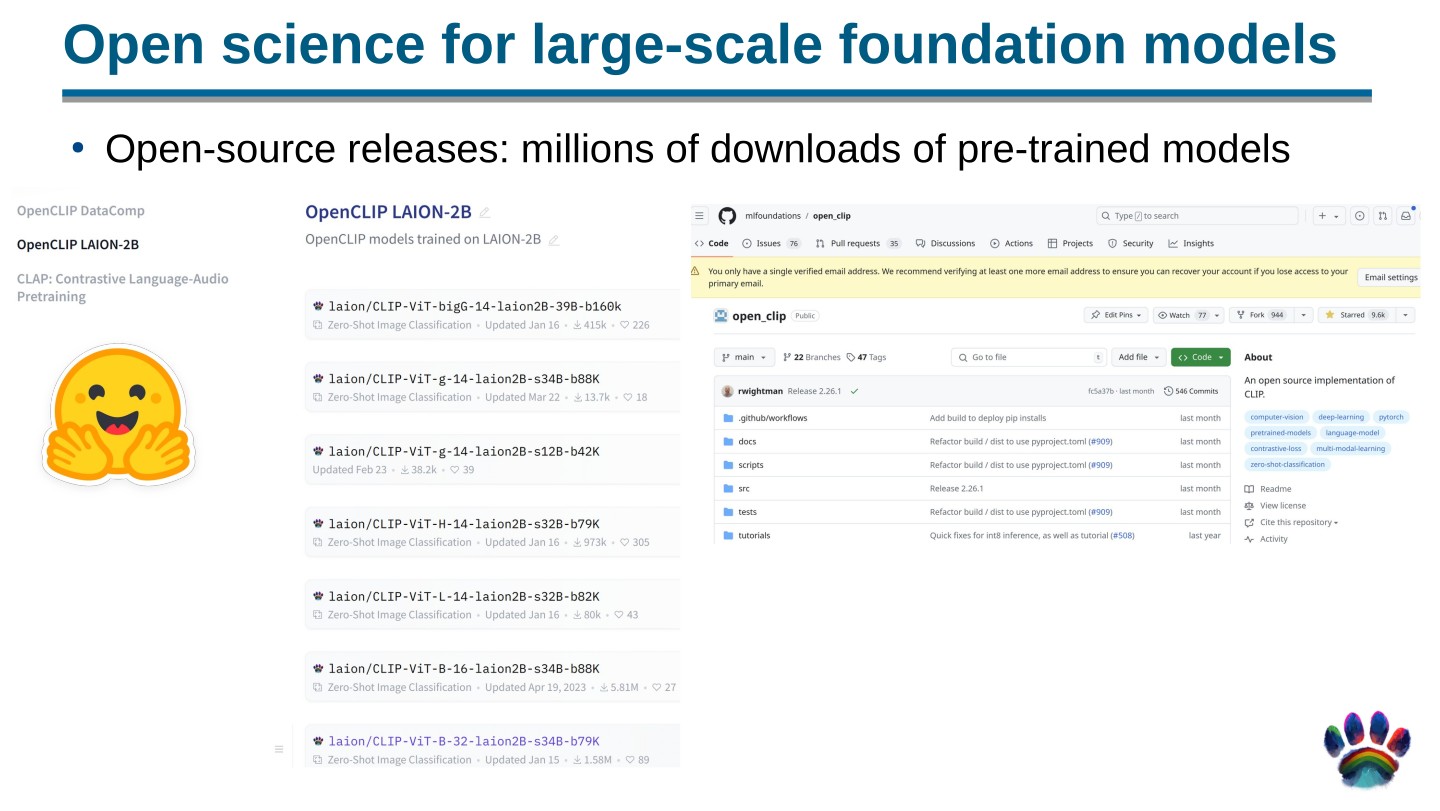This screenshot has width=1440, height=811.
Task: Open the 546 Commits history link
Action: pyautogui.click(x=1191, y=391)
